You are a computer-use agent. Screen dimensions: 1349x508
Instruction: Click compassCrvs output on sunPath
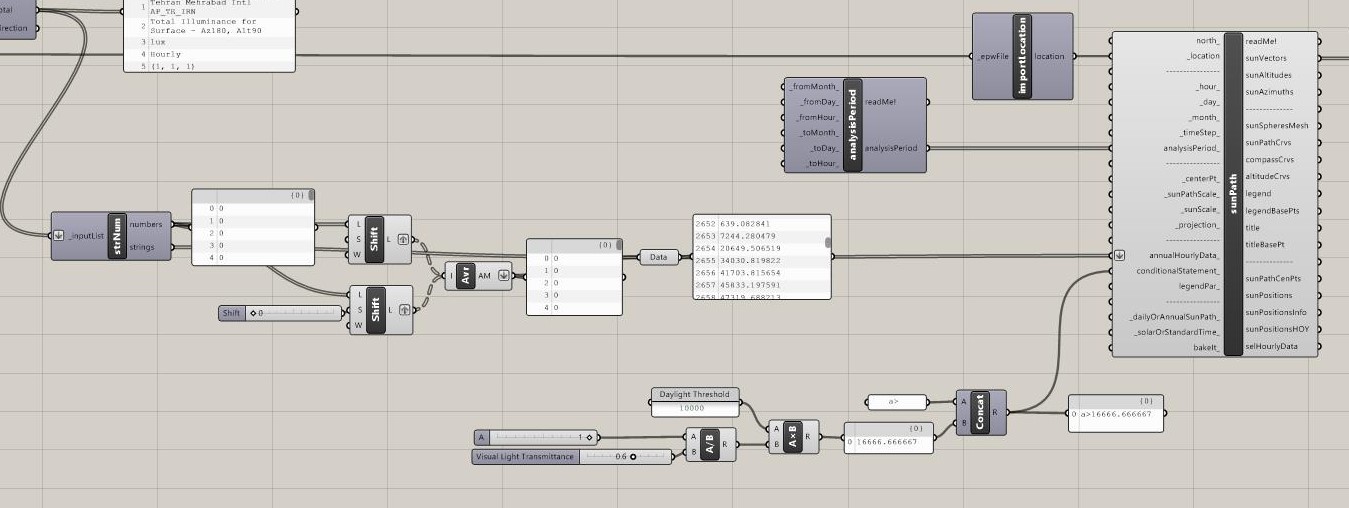(x=1269, y=160)
